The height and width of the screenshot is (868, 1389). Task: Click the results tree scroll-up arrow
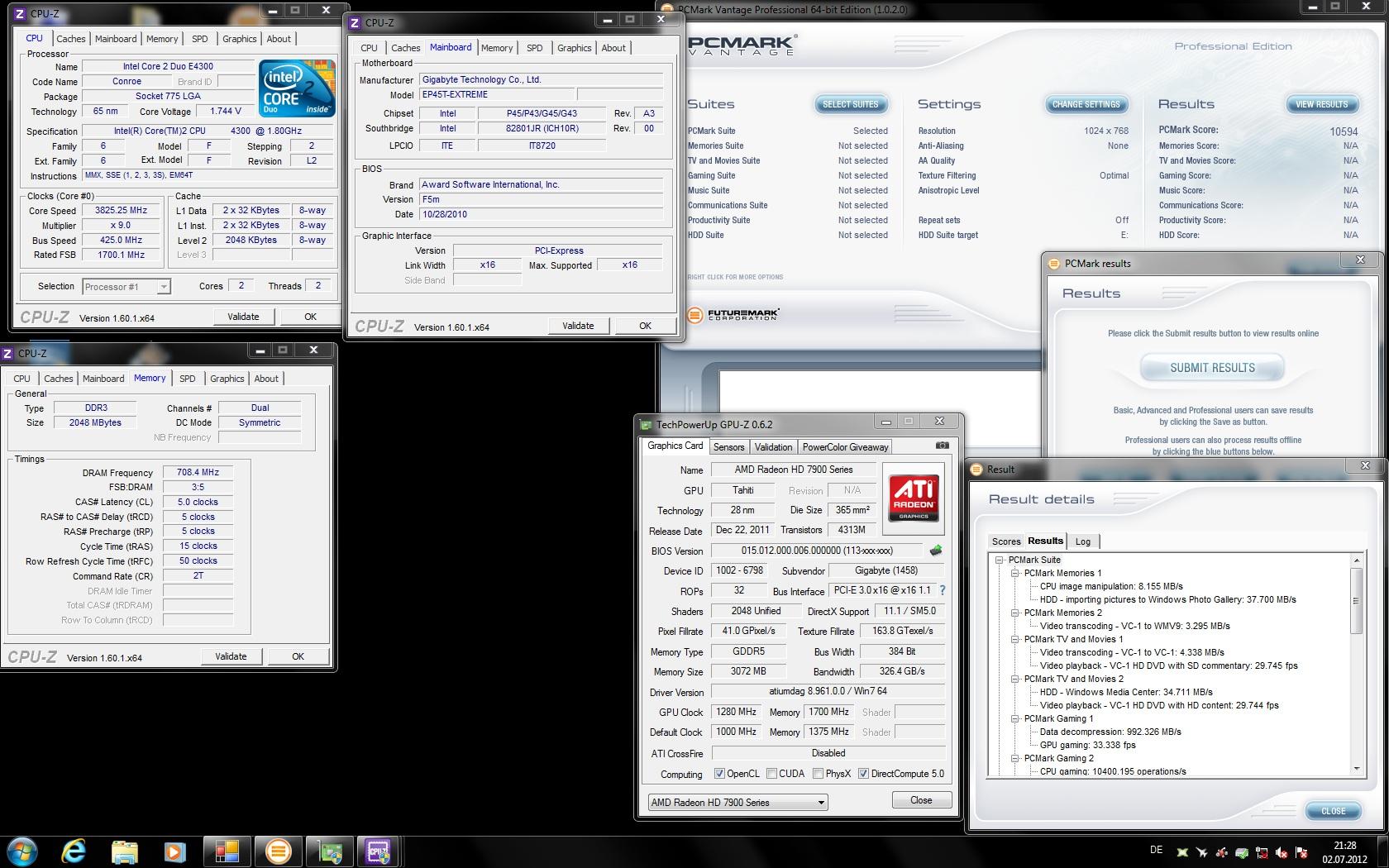(x=1356, y=560)
